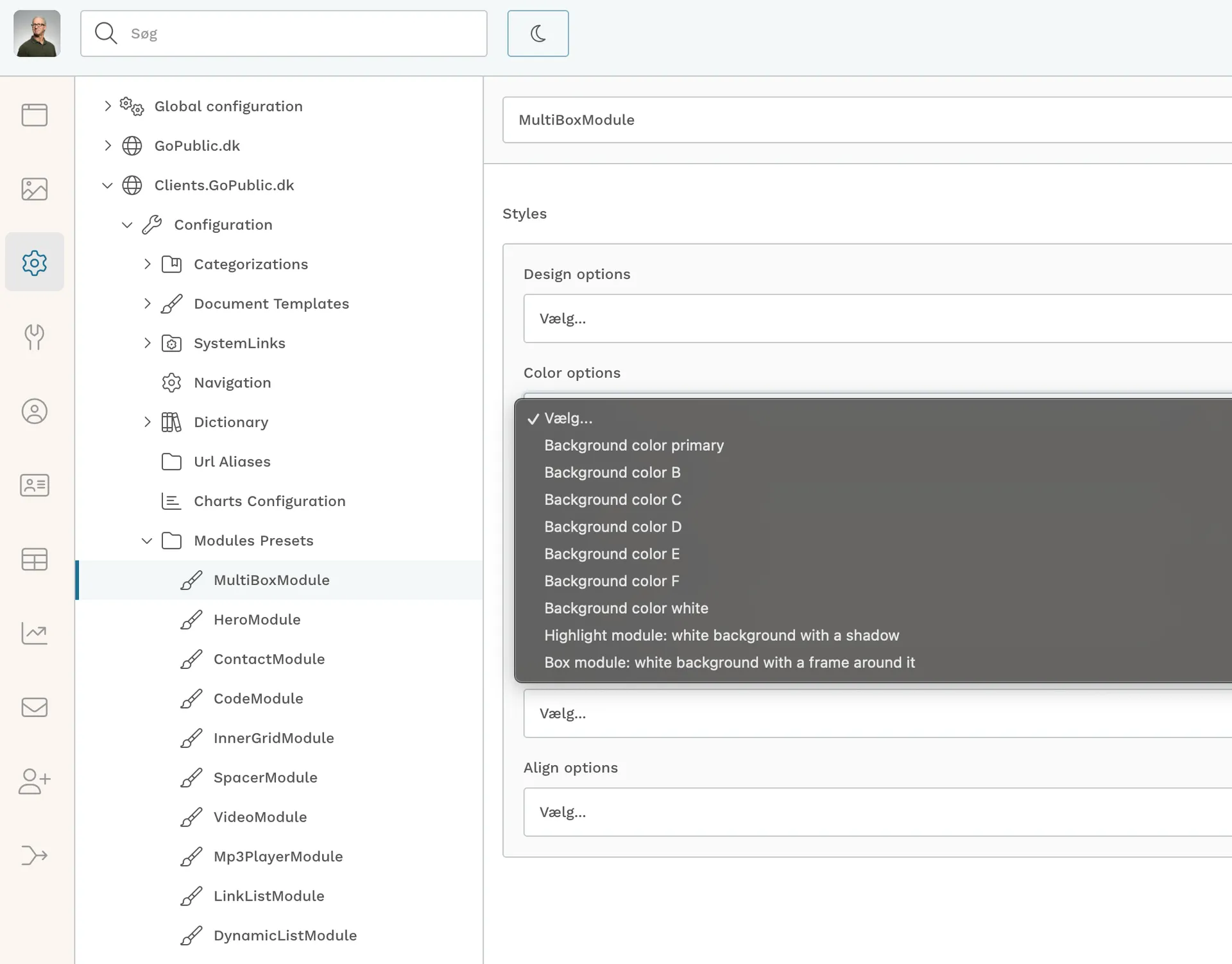1232x964 pixels.
Task: Open the mail envelope sidebar icon
Action: point(35,707)
